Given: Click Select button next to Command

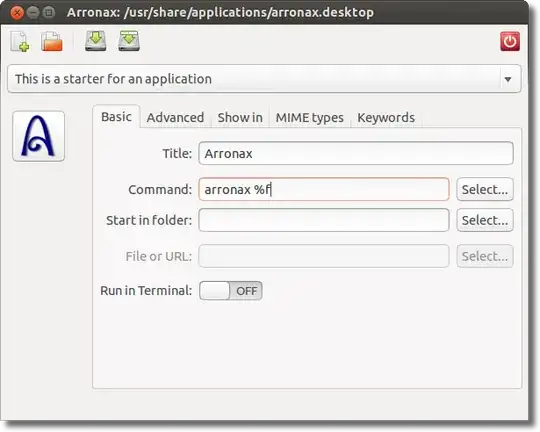Looking at the screenshot, I should pyautogui.click(x=485, y=189).
